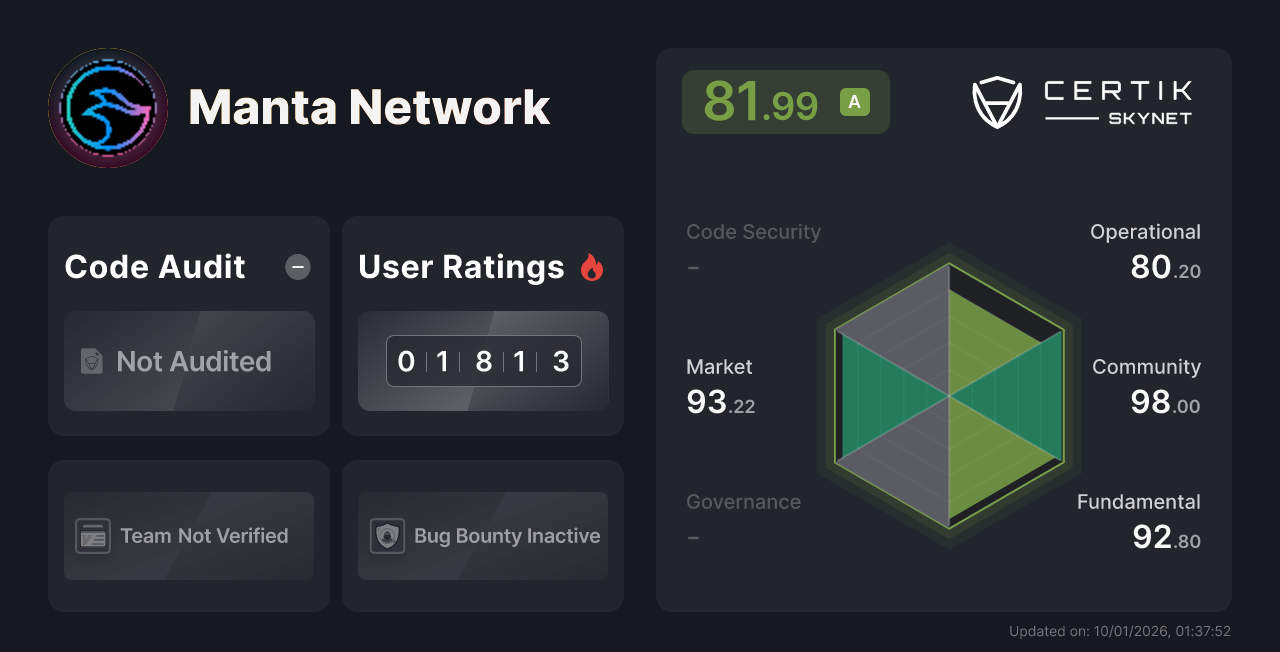Image resolution: width=1280 pixels, height=652 pixels.
Task: Click the green A grade badge
Action: point(853,101)
